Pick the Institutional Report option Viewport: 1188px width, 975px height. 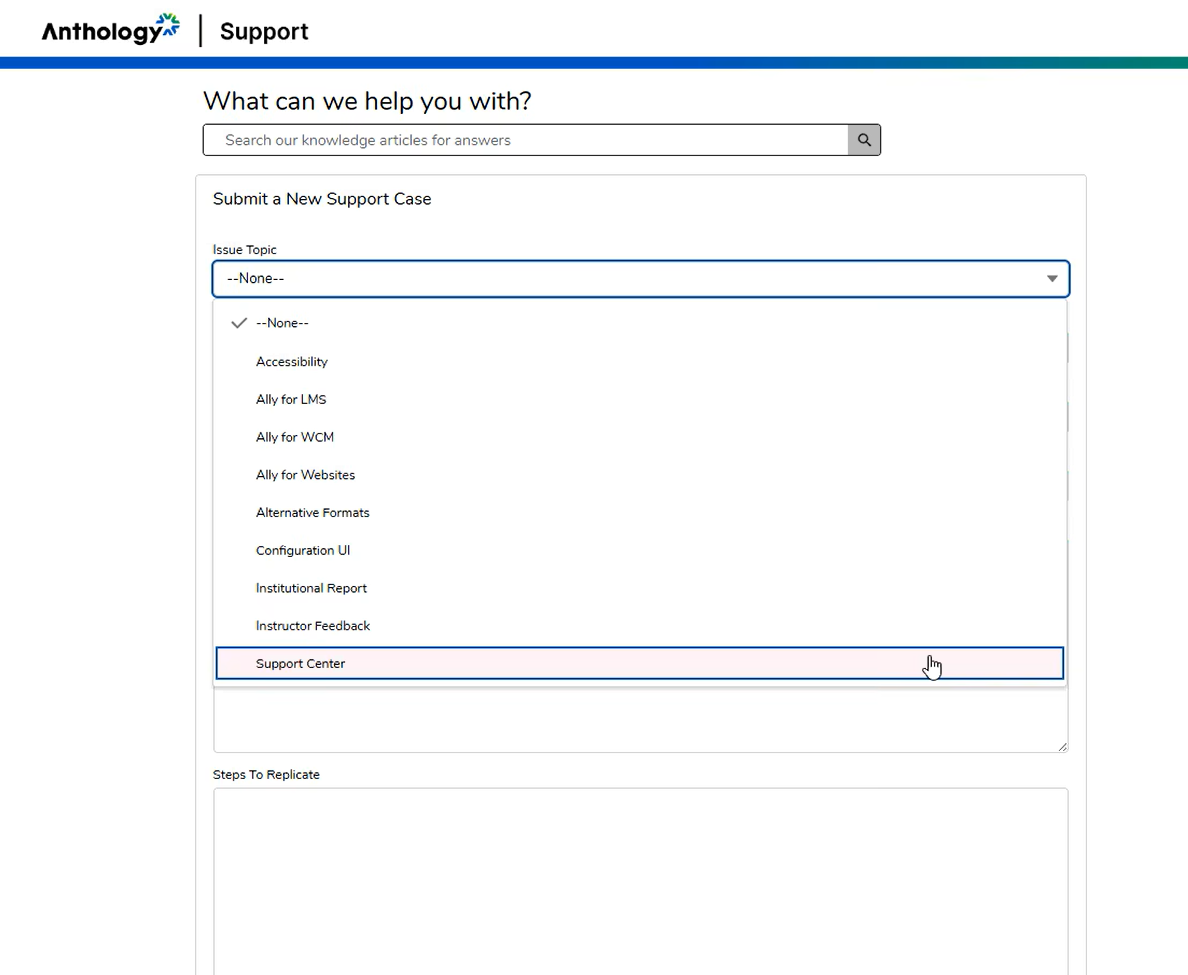(x=311, y=588)
